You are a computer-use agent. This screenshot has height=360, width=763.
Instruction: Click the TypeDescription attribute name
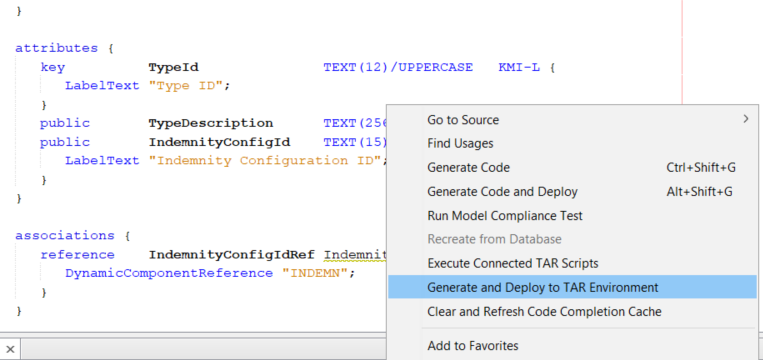point(211,123)
